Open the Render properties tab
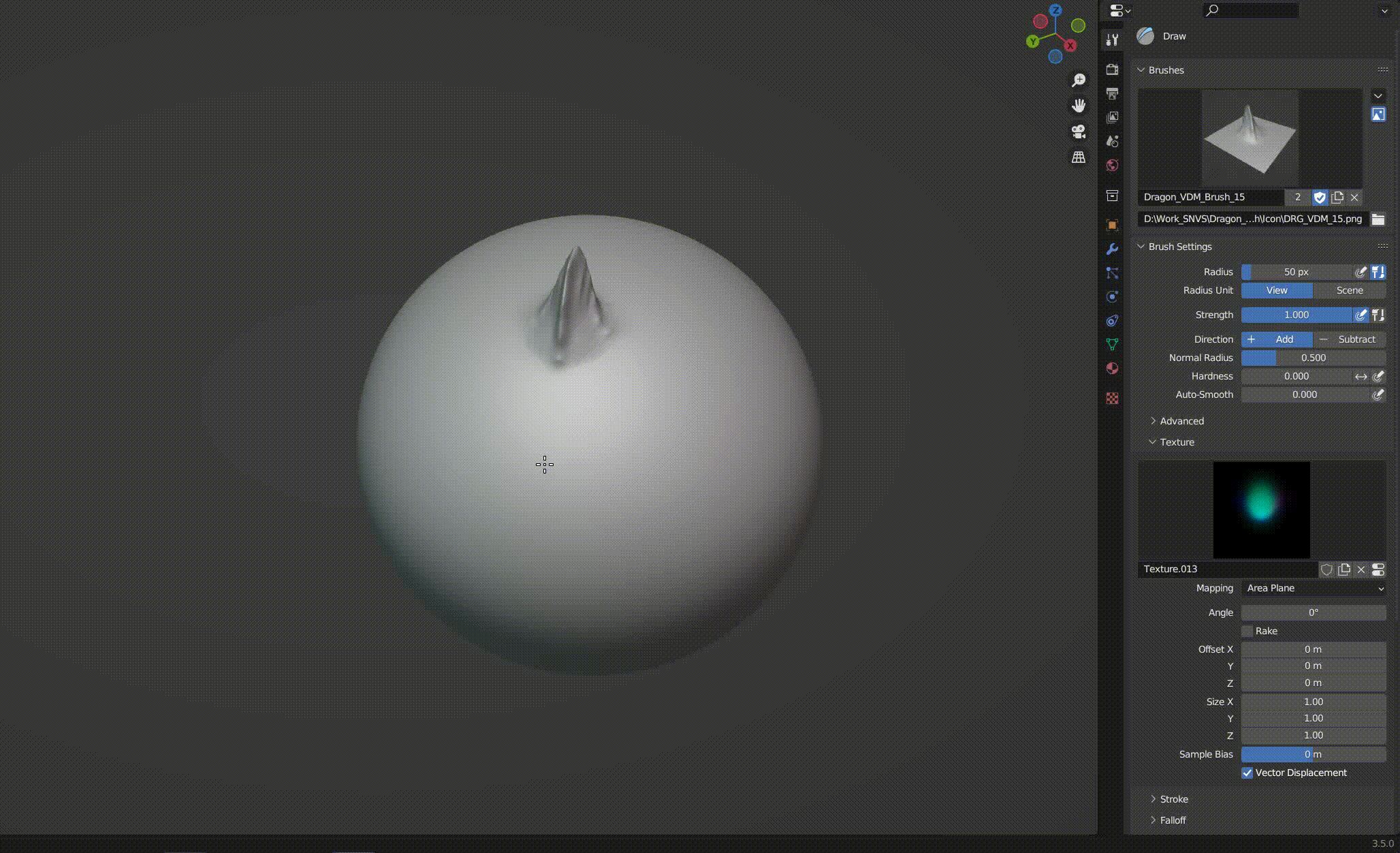 pyautogui.click(x=1113, y=69)
